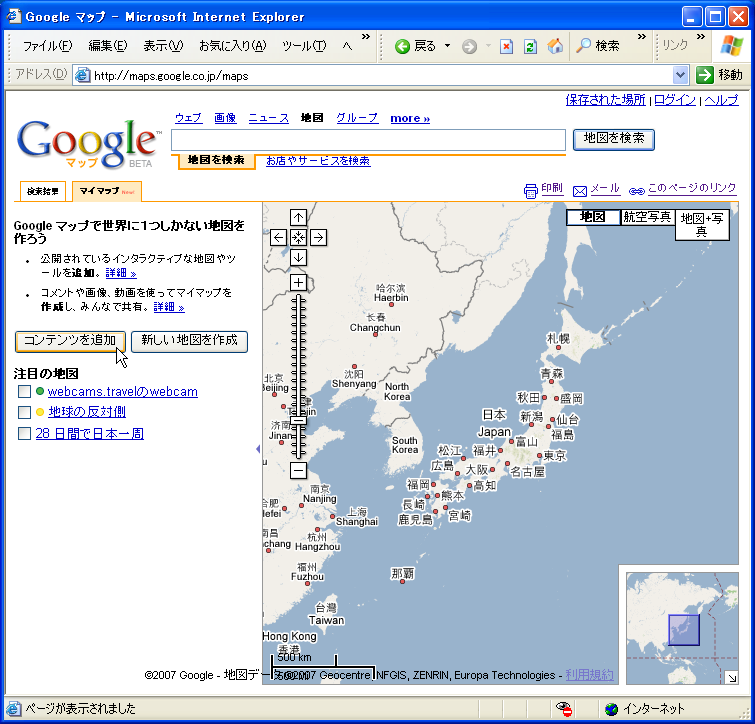This screenshot has height=724, width=755.
Task: Switch to the マイマップ tab
Action: pos(107,191)
